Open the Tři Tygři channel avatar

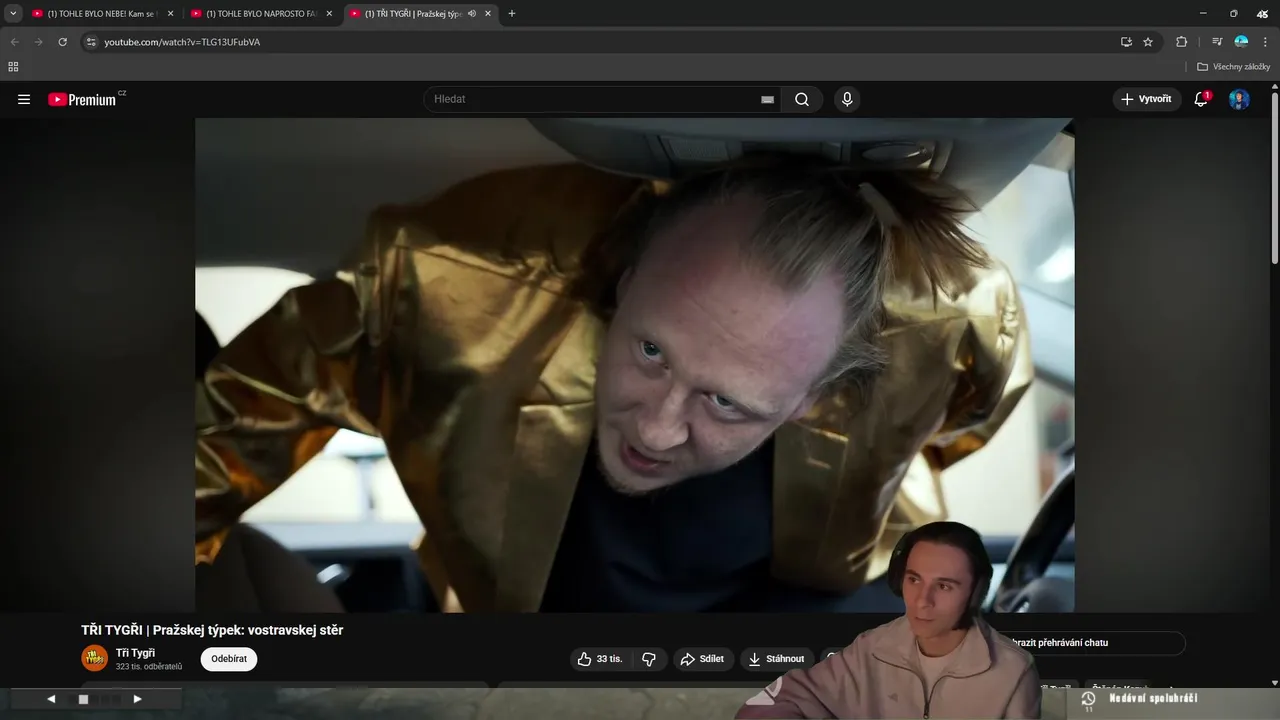[x=94, y=658]
